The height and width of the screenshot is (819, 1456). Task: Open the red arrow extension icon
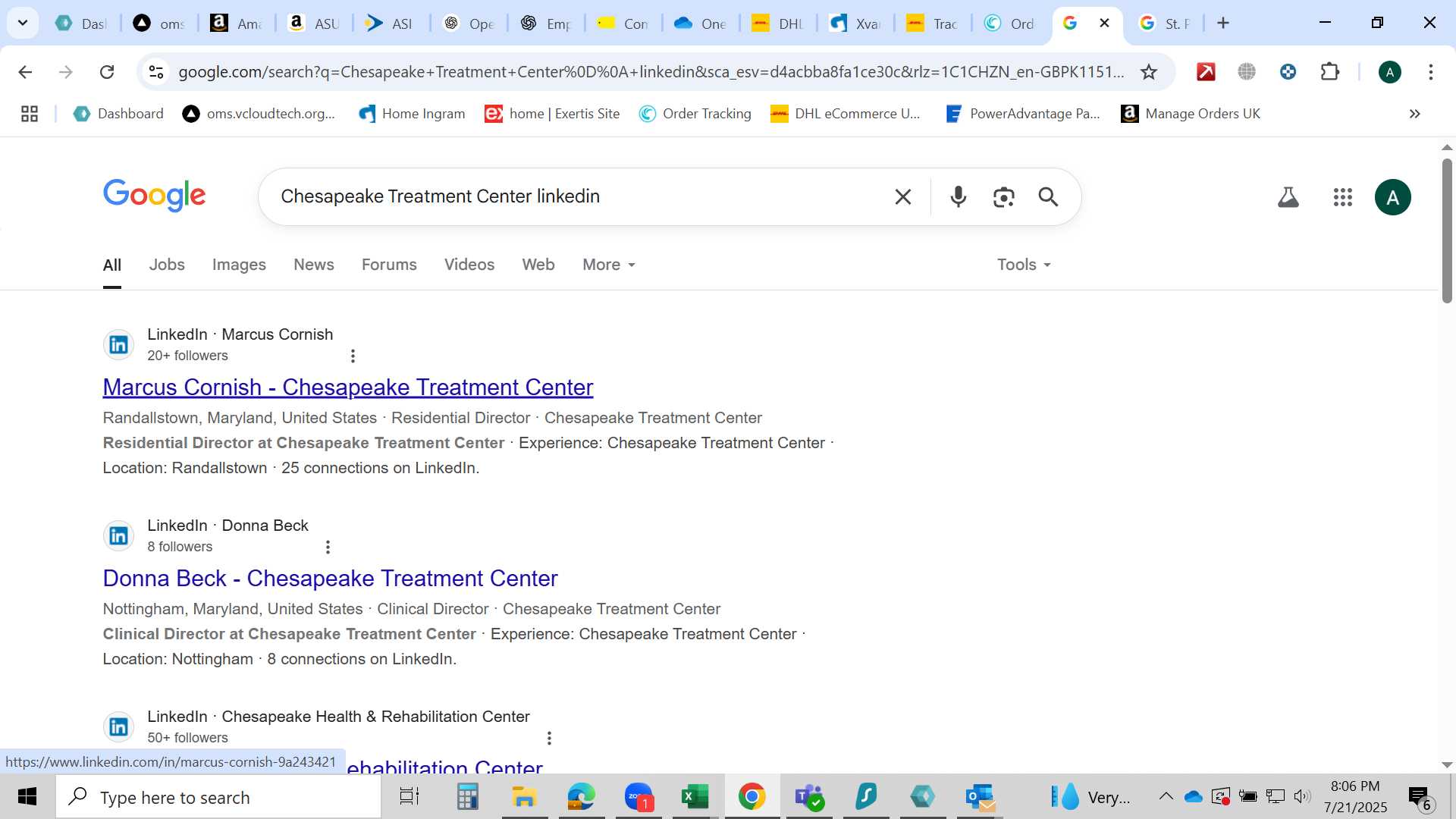[x=1206, y=72]
